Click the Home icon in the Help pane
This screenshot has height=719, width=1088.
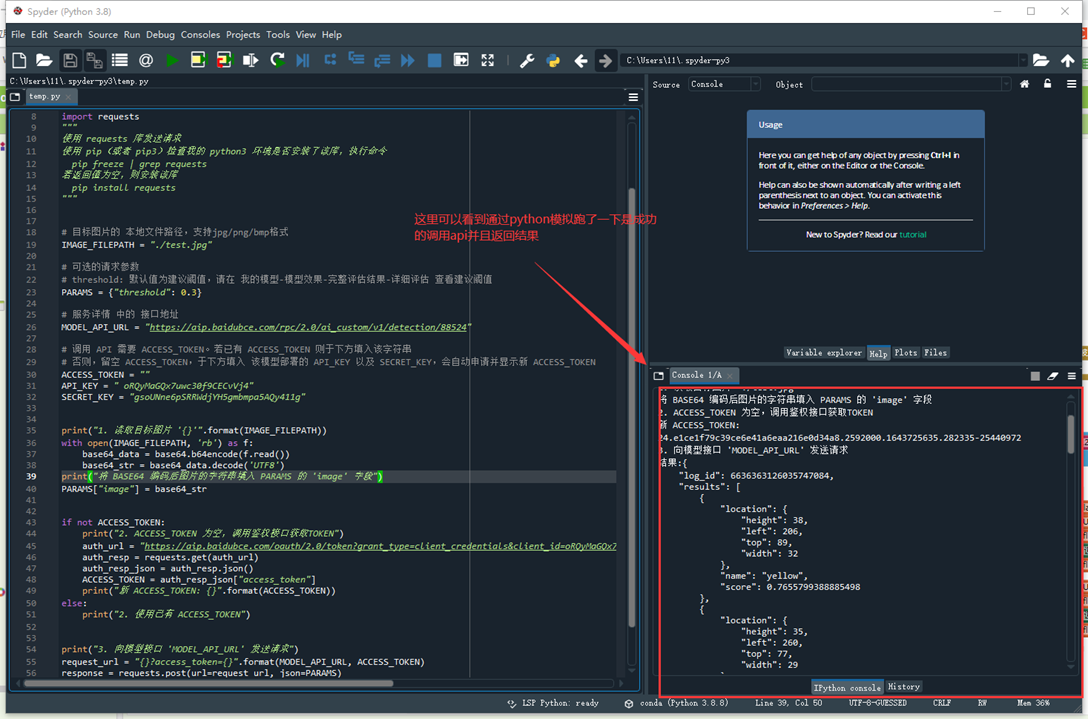[x=1024, y=84]
